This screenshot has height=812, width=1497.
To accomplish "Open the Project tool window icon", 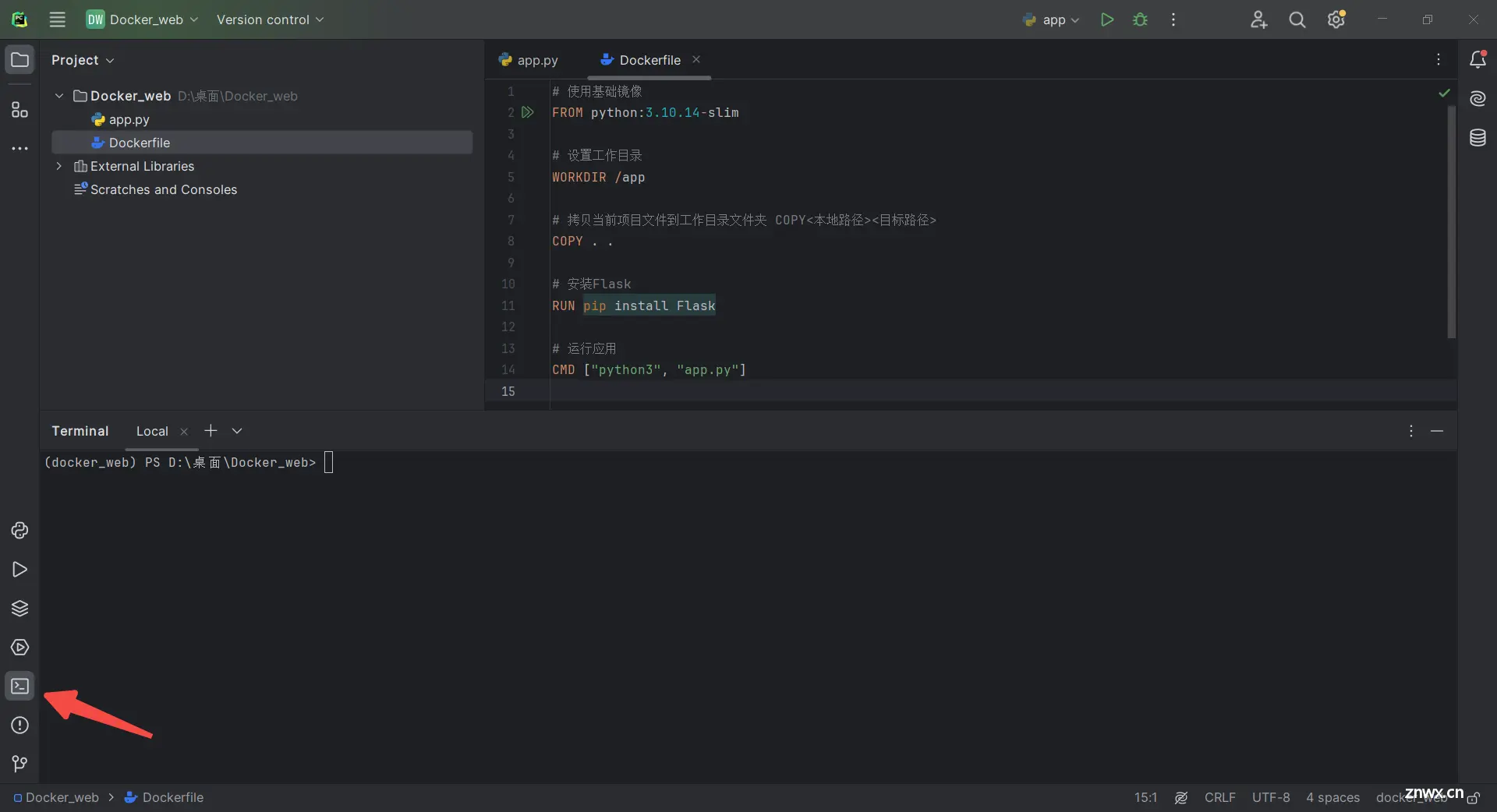I will pyautogui.click(x=20, y=59).
